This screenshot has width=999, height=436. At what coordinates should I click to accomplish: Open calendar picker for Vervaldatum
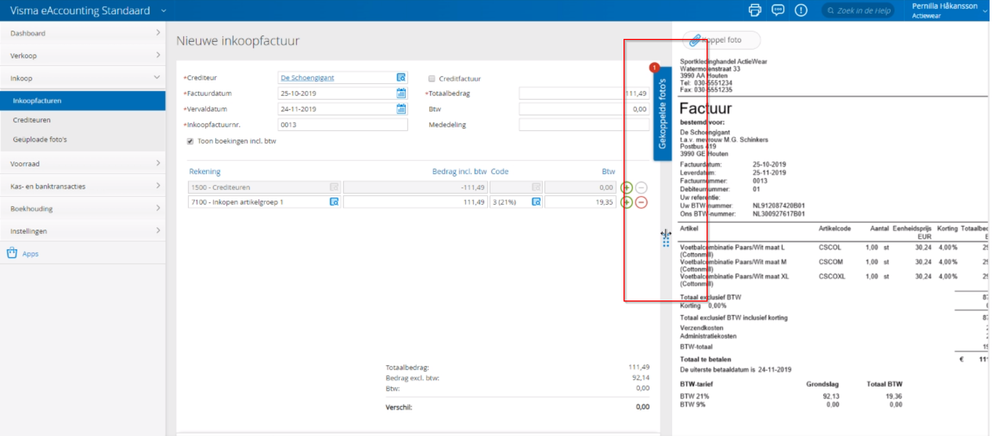point(401,108)
